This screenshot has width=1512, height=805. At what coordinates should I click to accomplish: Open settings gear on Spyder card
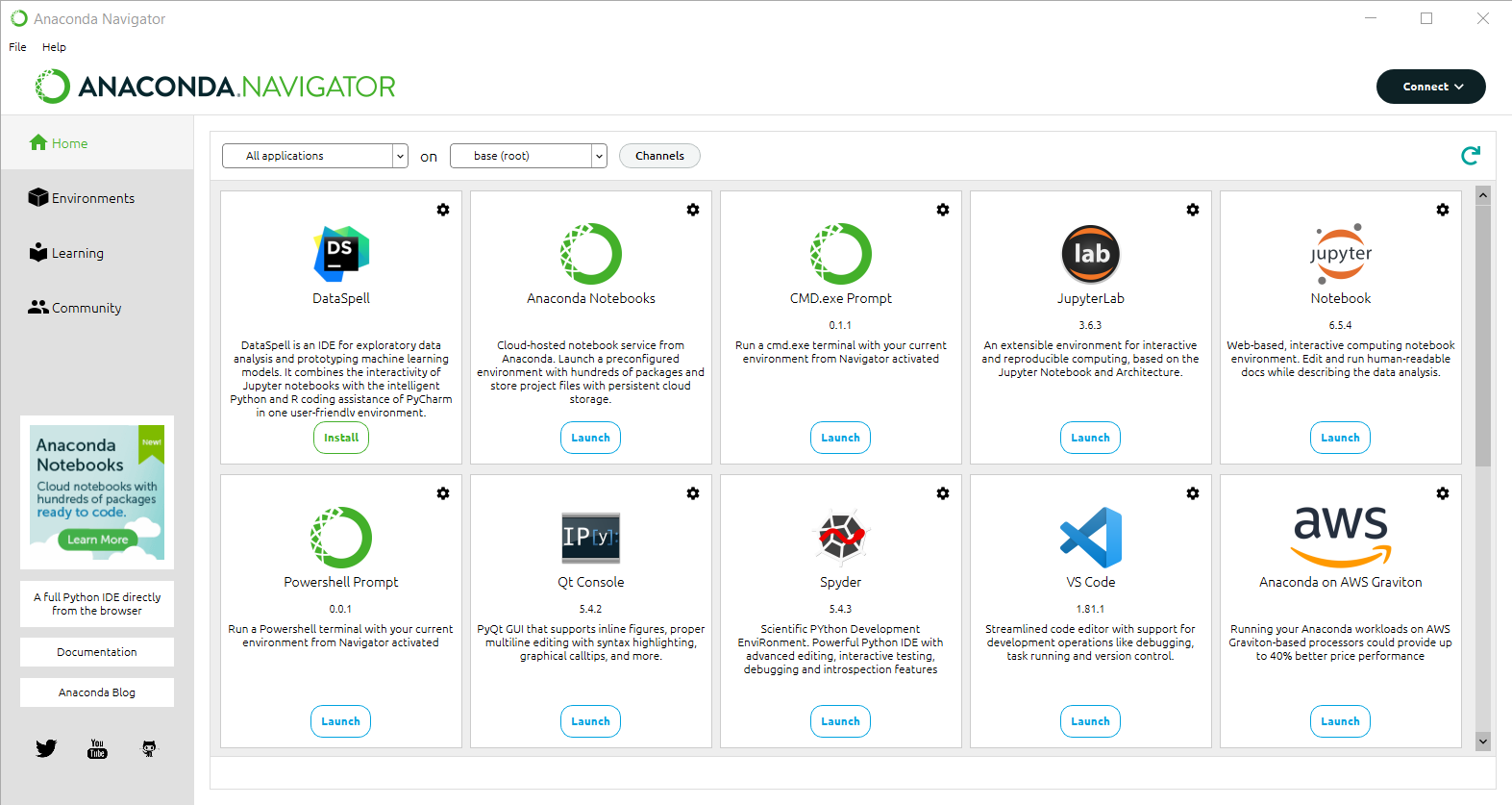click(943, 493)
